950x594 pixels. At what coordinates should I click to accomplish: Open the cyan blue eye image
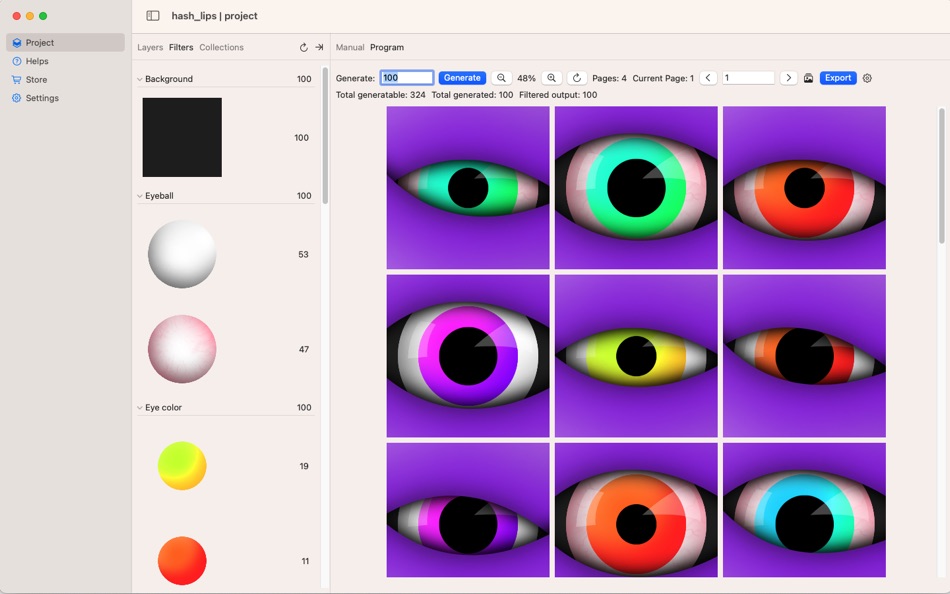pos(804,510)
